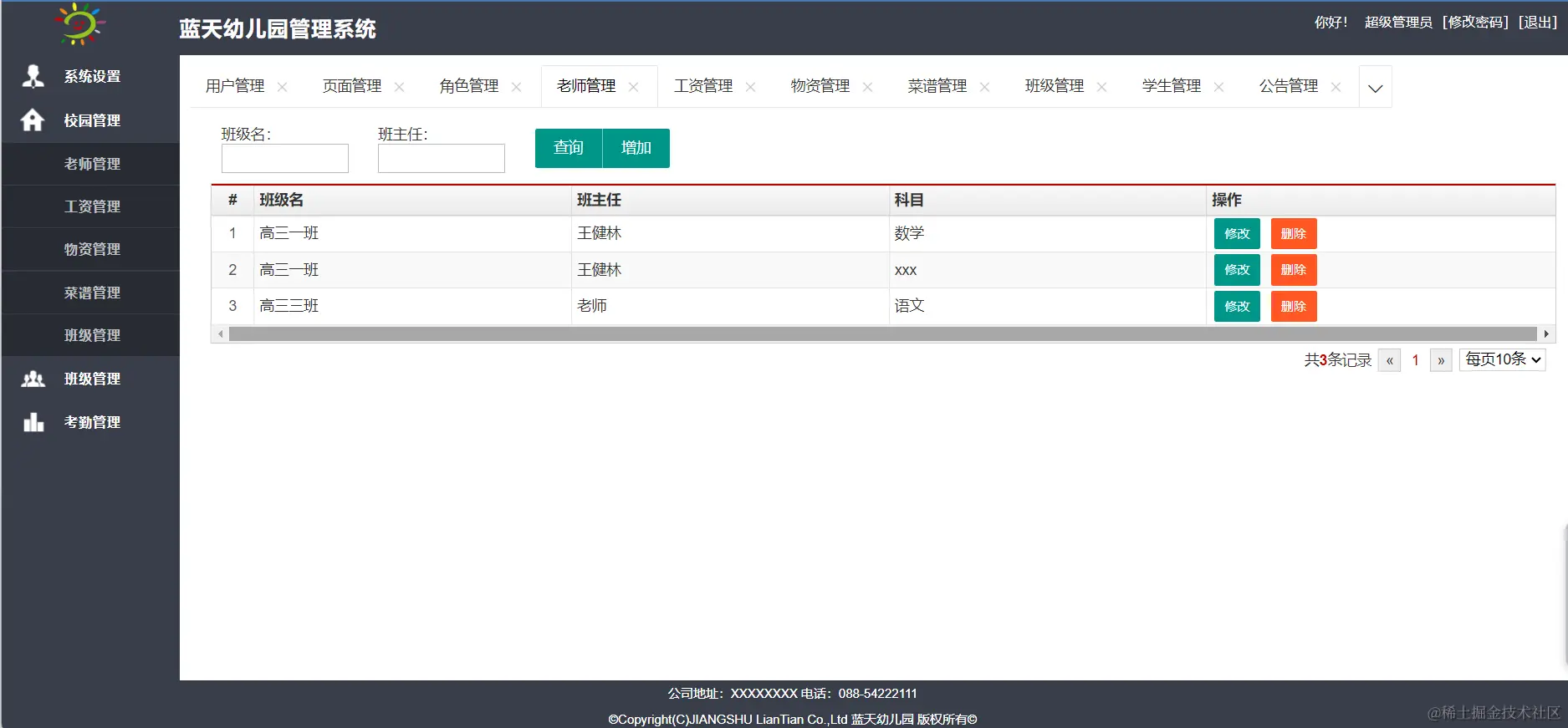Go to previous page with « button

[x=1389, y=360]
